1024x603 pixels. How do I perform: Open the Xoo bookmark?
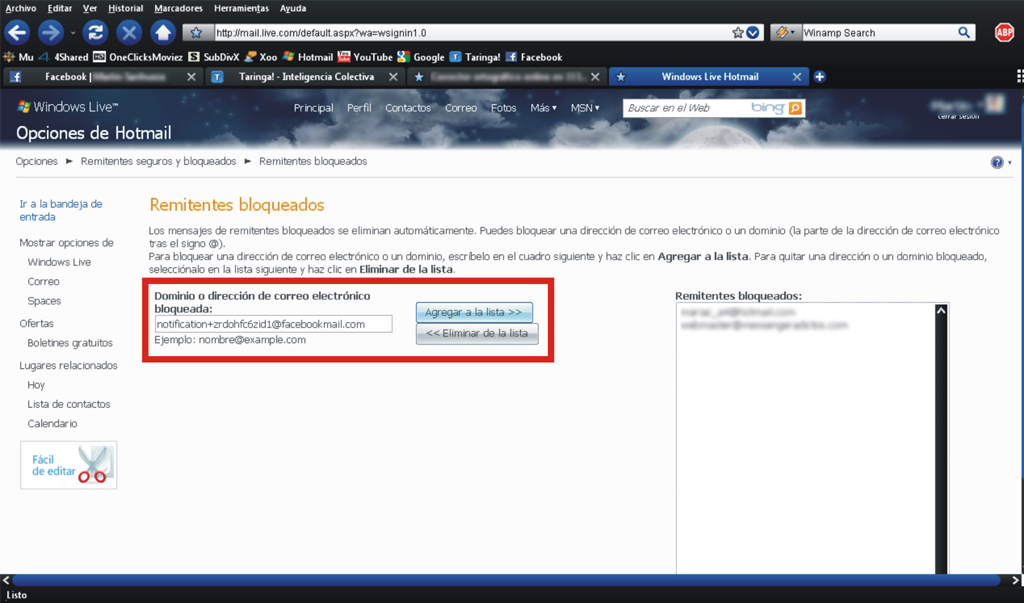pos(261,57)
